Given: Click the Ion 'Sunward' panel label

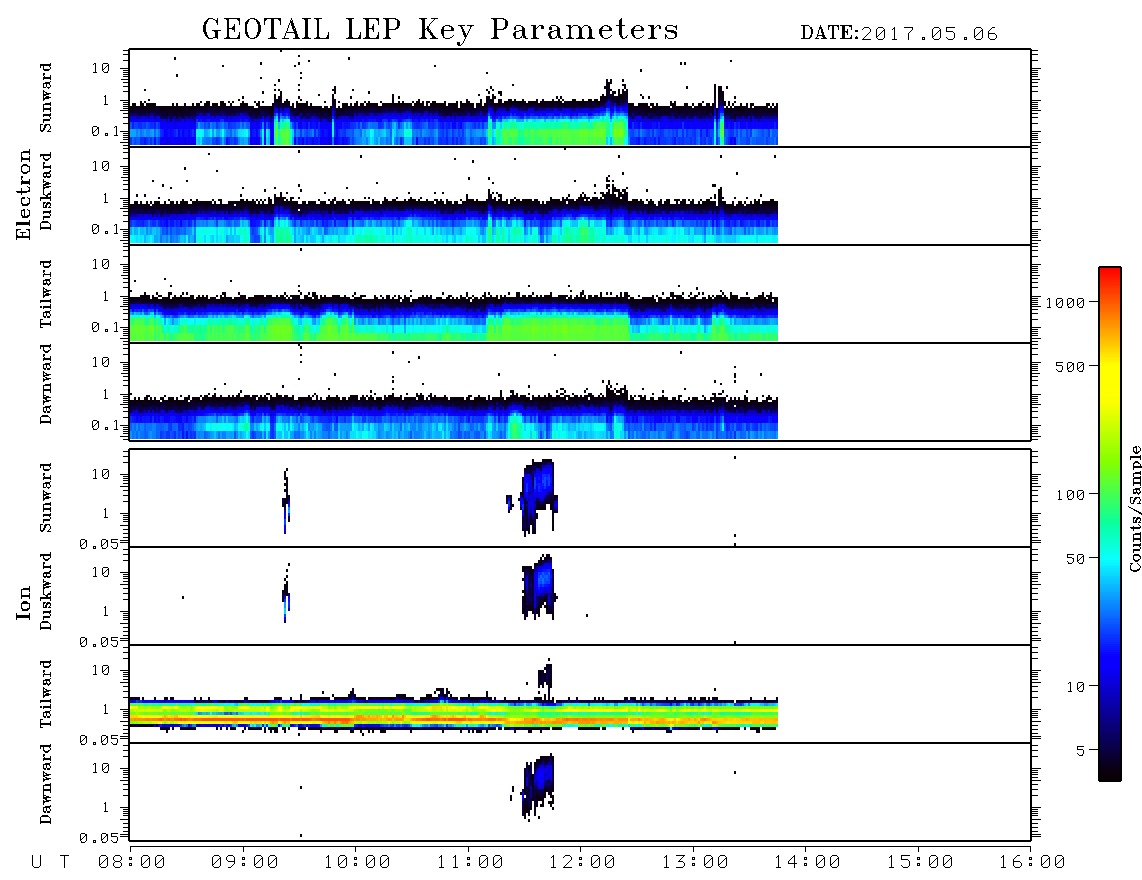Looking at the screenshot, I should (45, 498).
